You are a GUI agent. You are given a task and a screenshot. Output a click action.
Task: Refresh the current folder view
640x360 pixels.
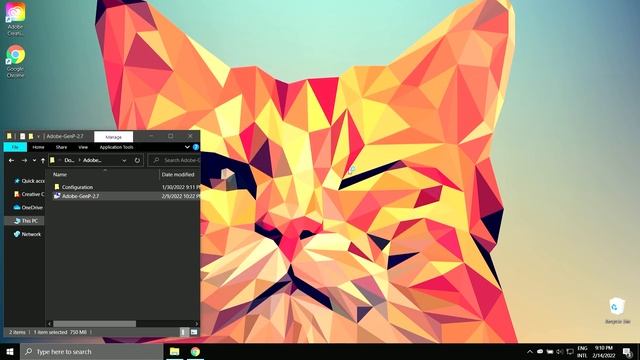(x=137, y=160)
